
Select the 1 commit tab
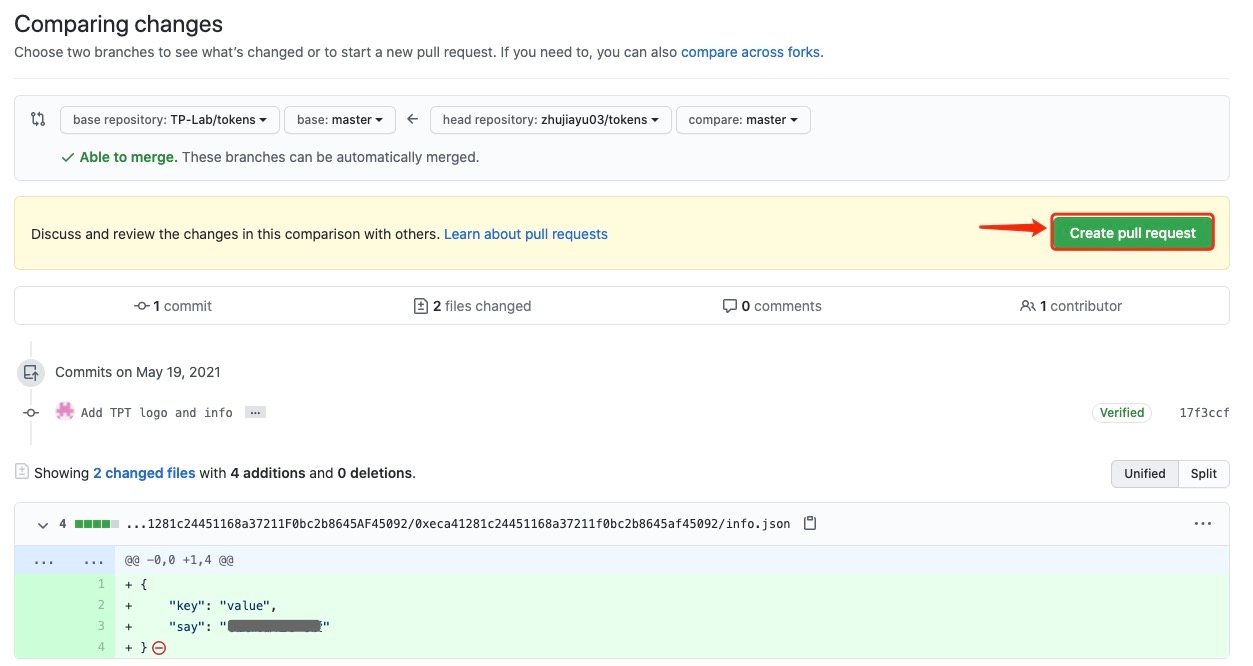pos(173,306)
